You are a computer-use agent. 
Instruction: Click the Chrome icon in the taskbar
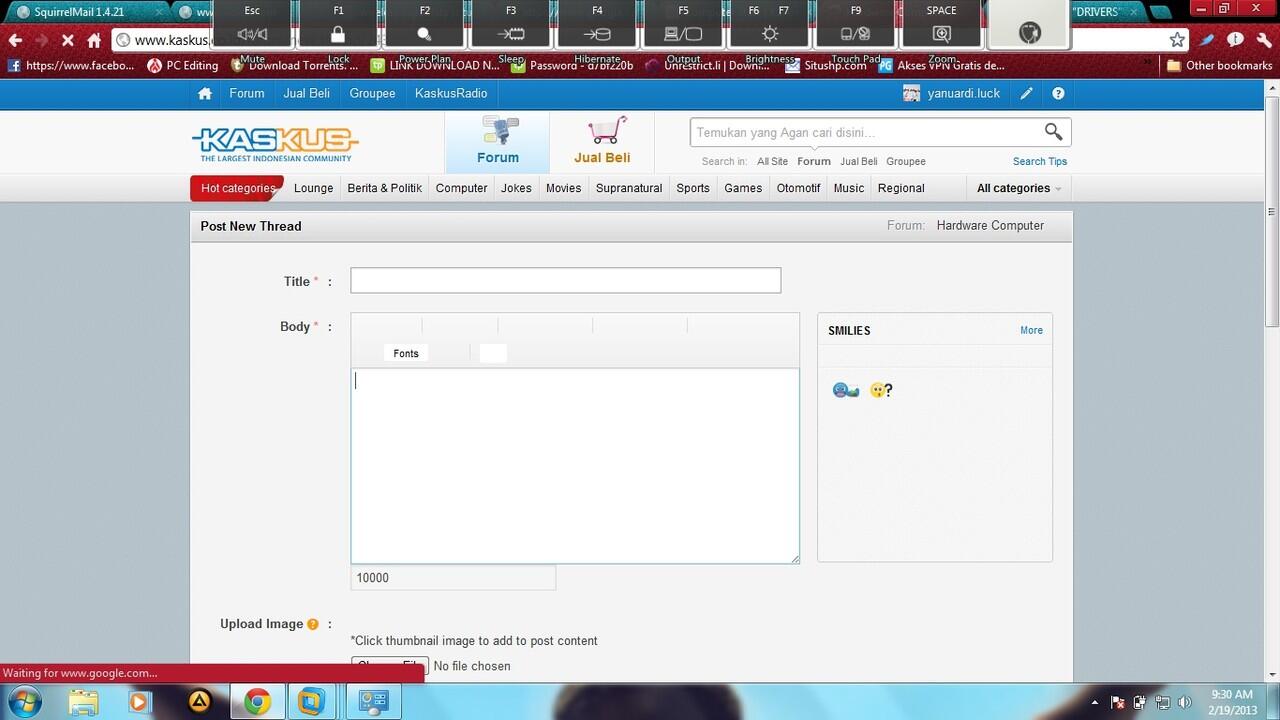pos(257,702)
